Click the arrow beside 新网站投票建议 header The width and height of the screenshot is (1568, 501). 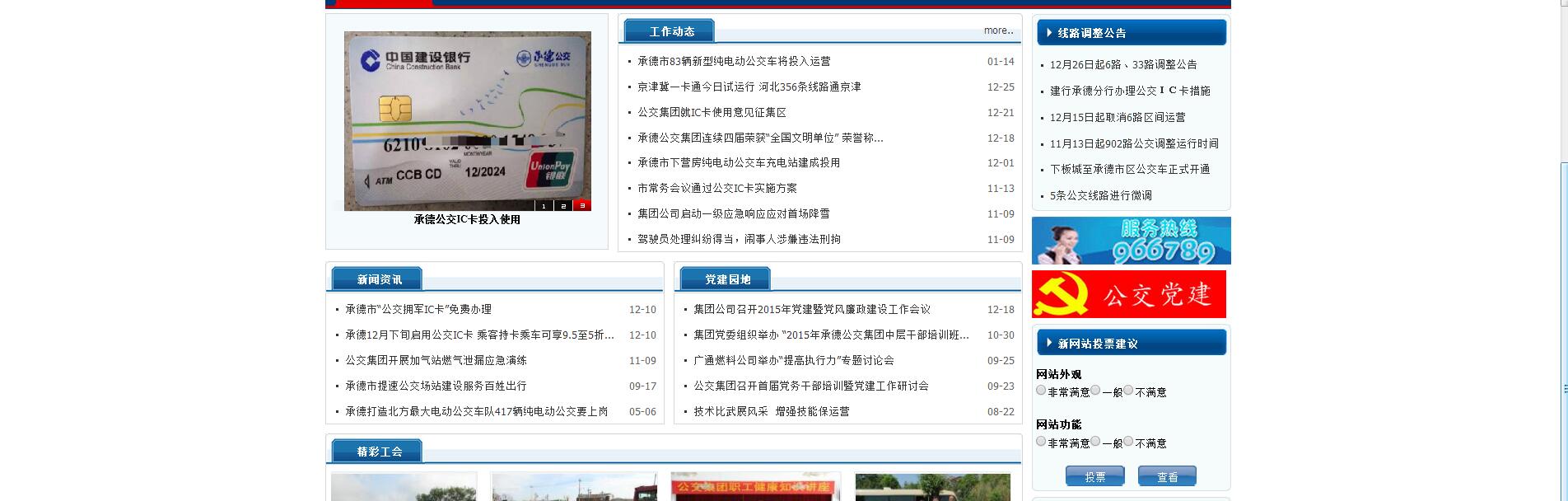[x=1048, y=344]
